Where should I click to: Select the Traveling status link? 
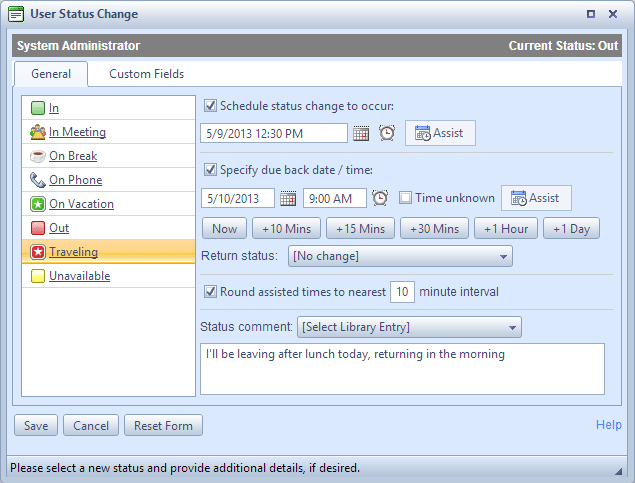pyautogui.click(x=73, y=252)
